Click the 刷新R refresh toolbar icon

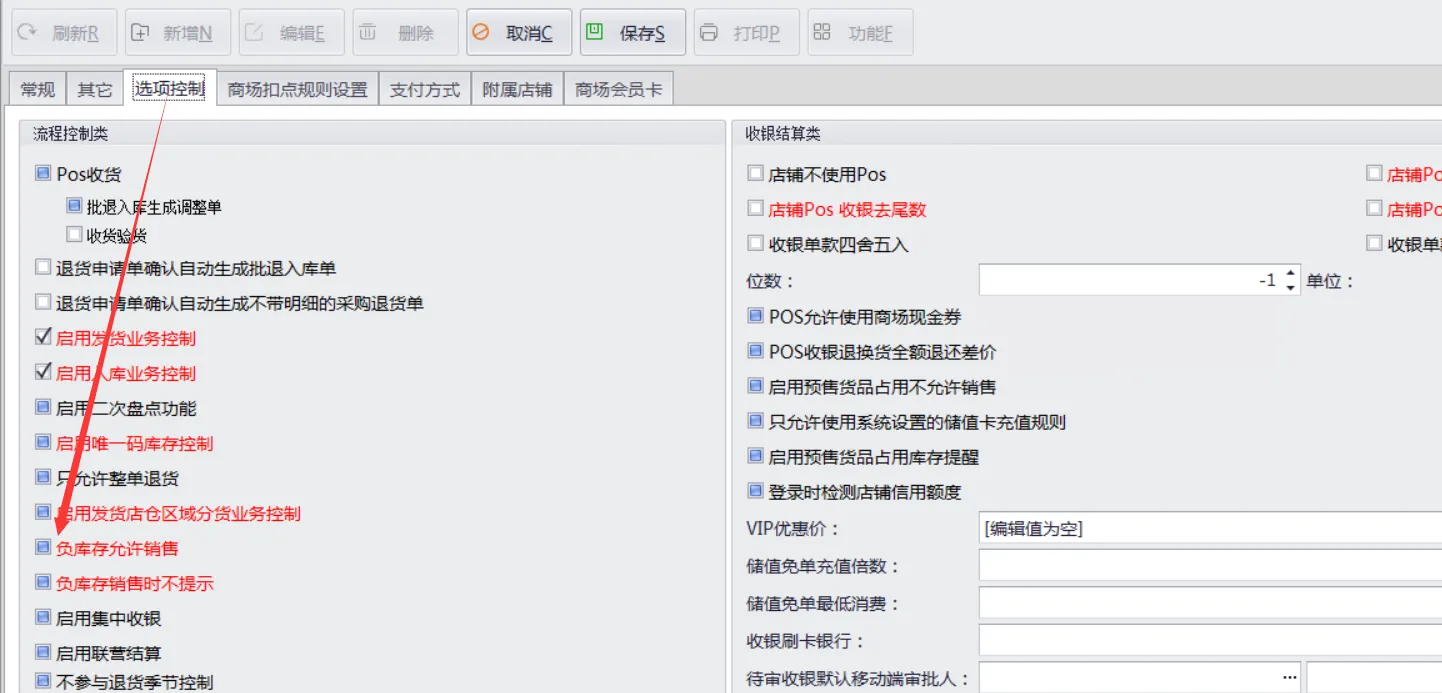pyautogui.click(x=27, y=33)
